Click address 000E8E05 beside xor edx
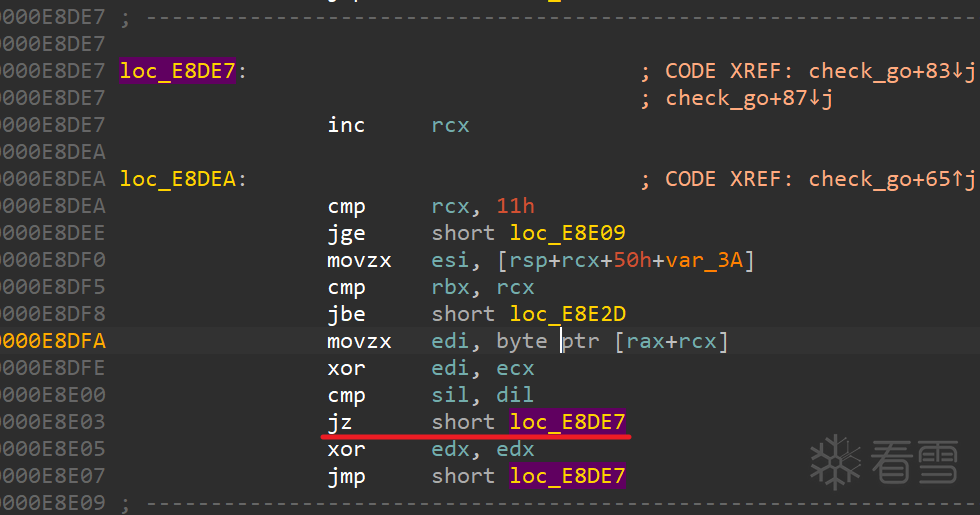 52,449
